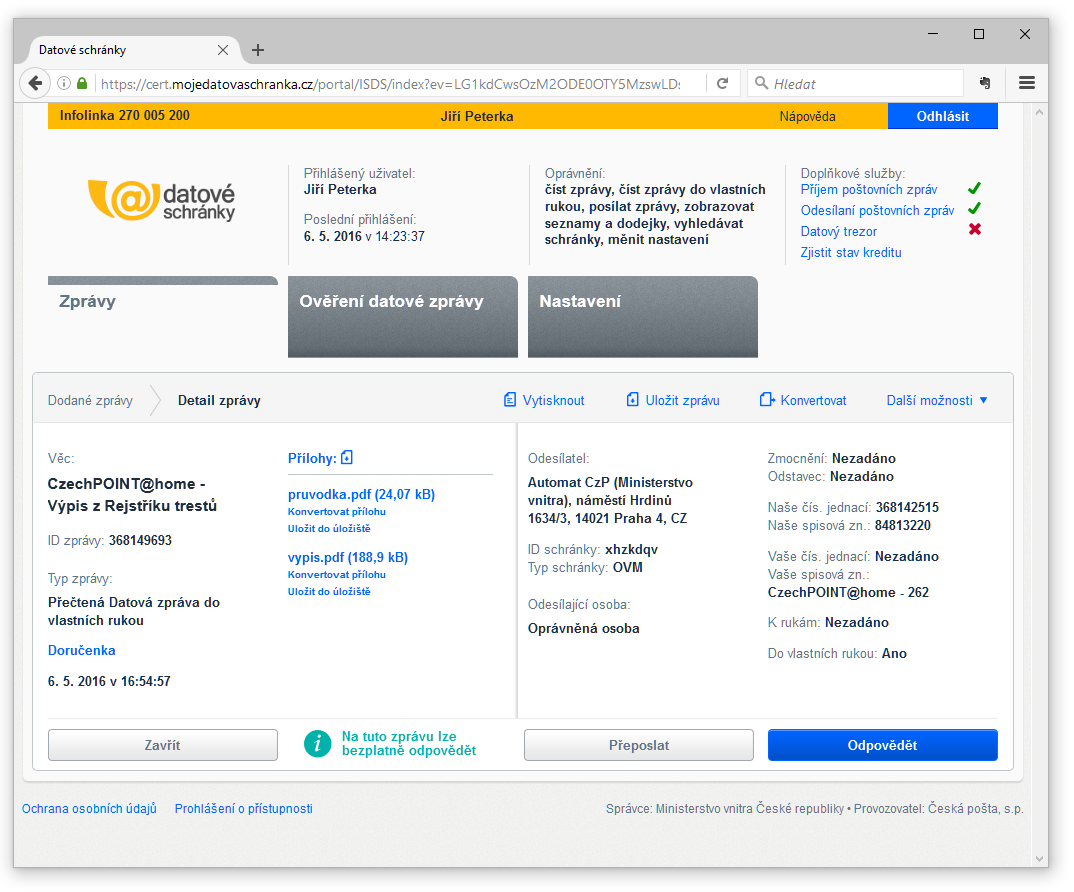Click the Vytisknout print icon

point(510,399)
